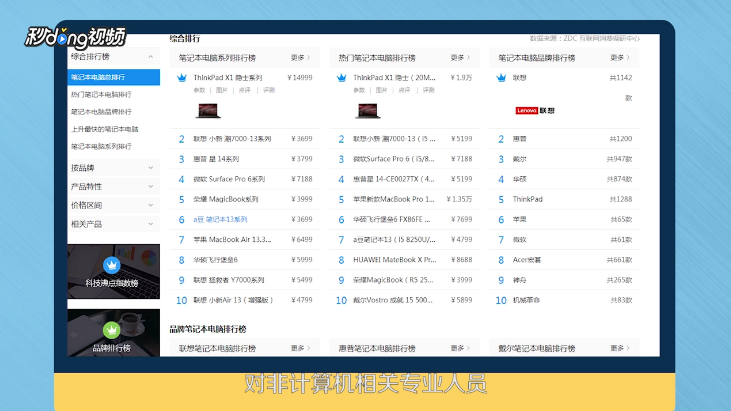Open 惠普星 14-CE0027TX entry

394,179
